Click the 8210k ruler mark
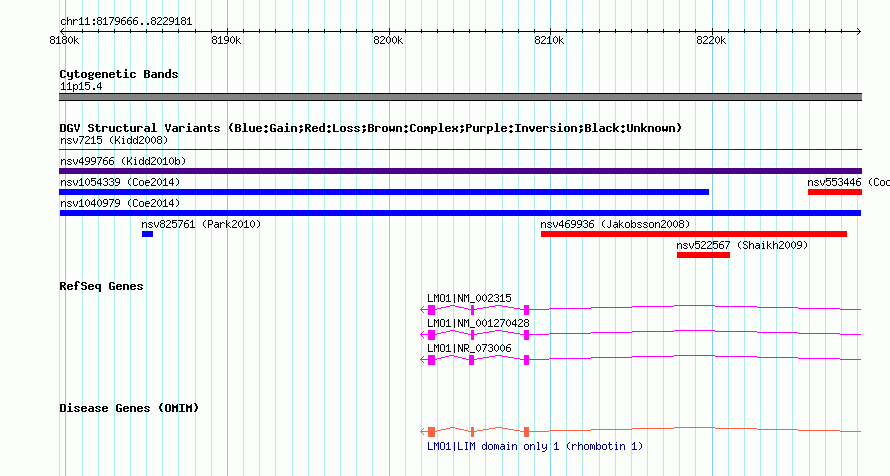 (x=549, y=40)
